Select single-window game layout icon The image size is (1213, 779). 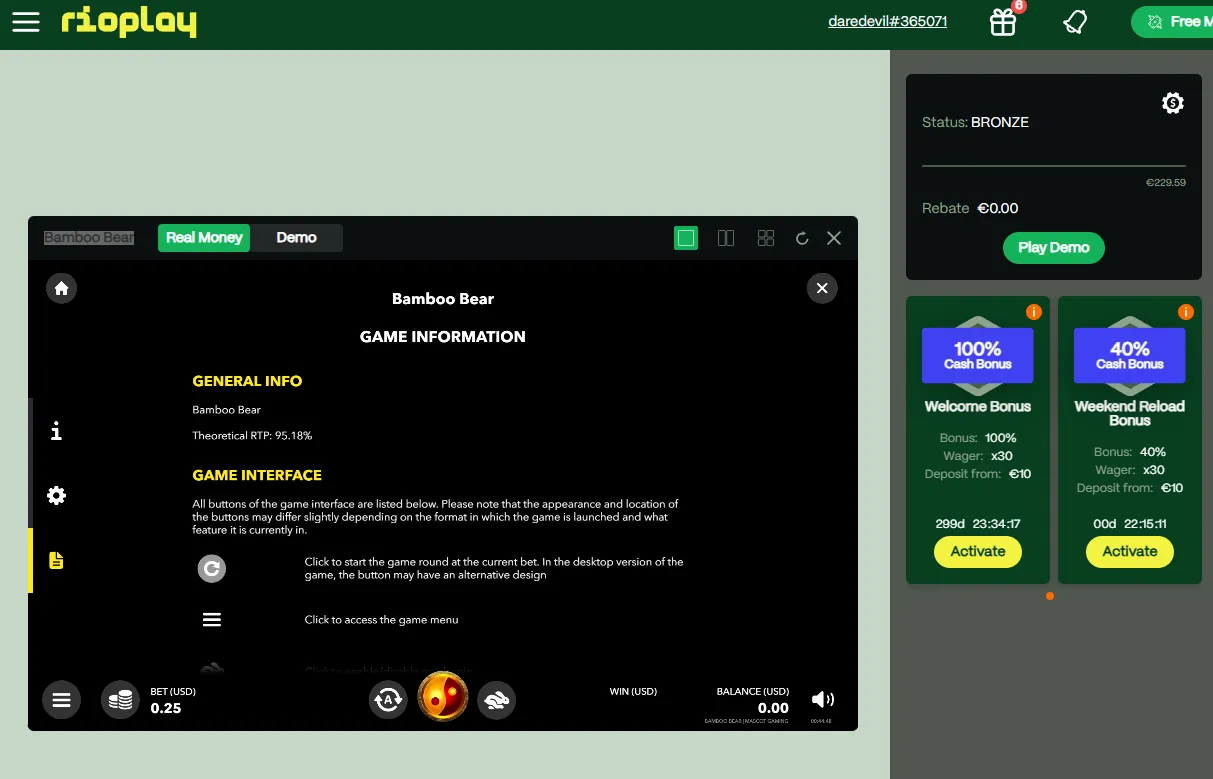[686, 238]
